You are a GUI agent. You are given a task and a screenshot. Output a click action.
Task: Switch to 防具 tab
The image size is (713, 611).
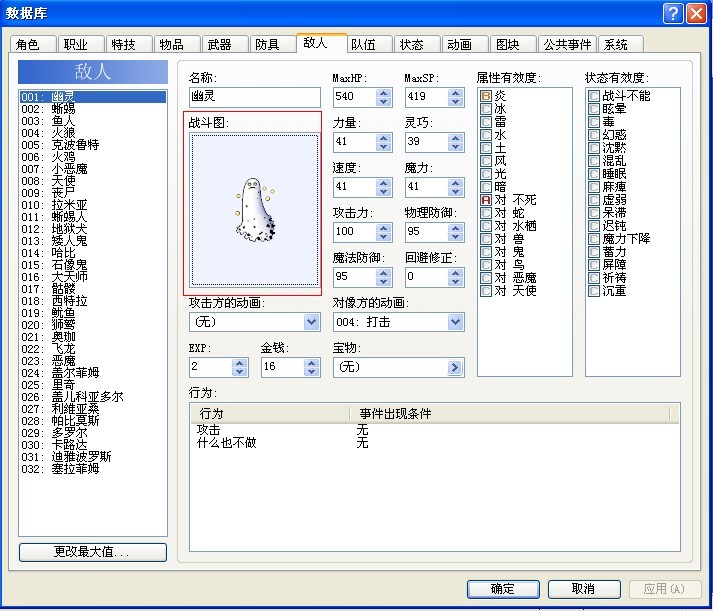tap(273, 45)
